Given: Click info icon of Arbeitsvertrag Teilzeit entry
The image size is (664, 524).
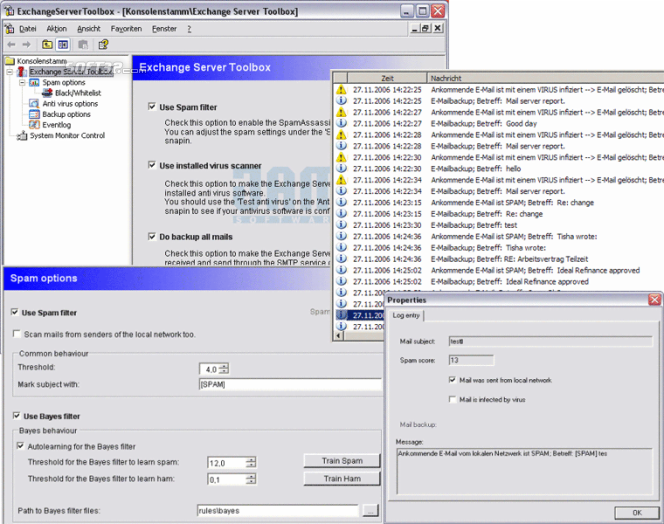Looking at the screenshot, I should [341, 259].
